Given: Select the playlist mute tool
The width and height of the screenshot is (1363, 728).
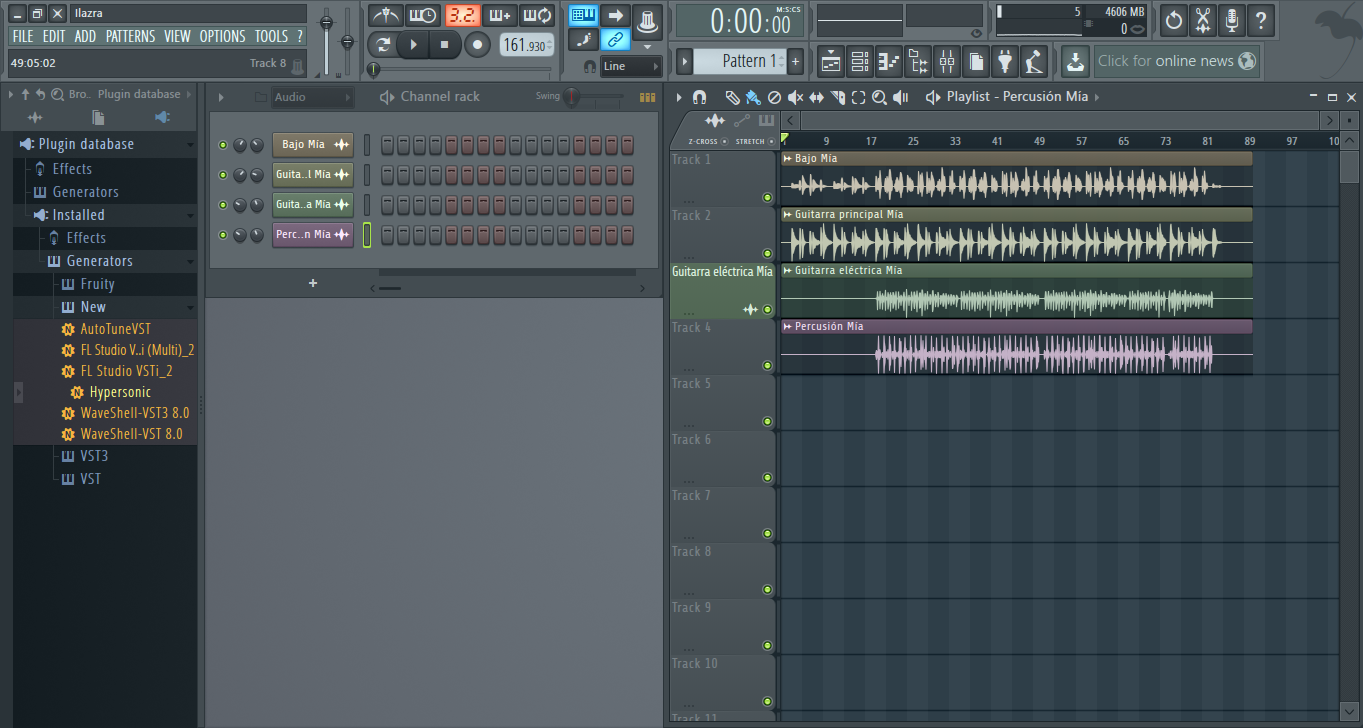Looking at the screenshot, I should point(795,97).
